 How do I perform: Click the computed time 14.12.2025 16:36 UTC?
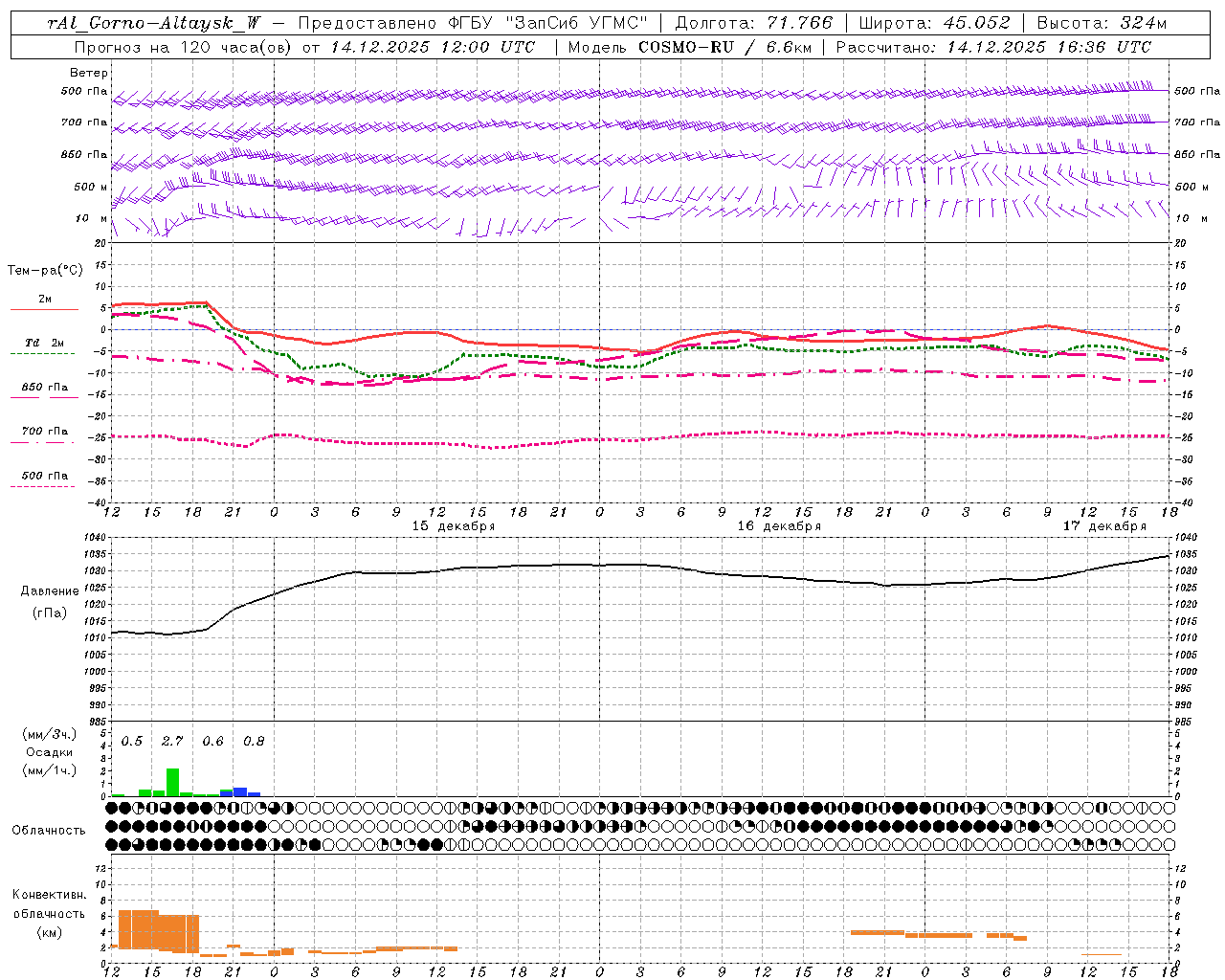point(1049,47)
